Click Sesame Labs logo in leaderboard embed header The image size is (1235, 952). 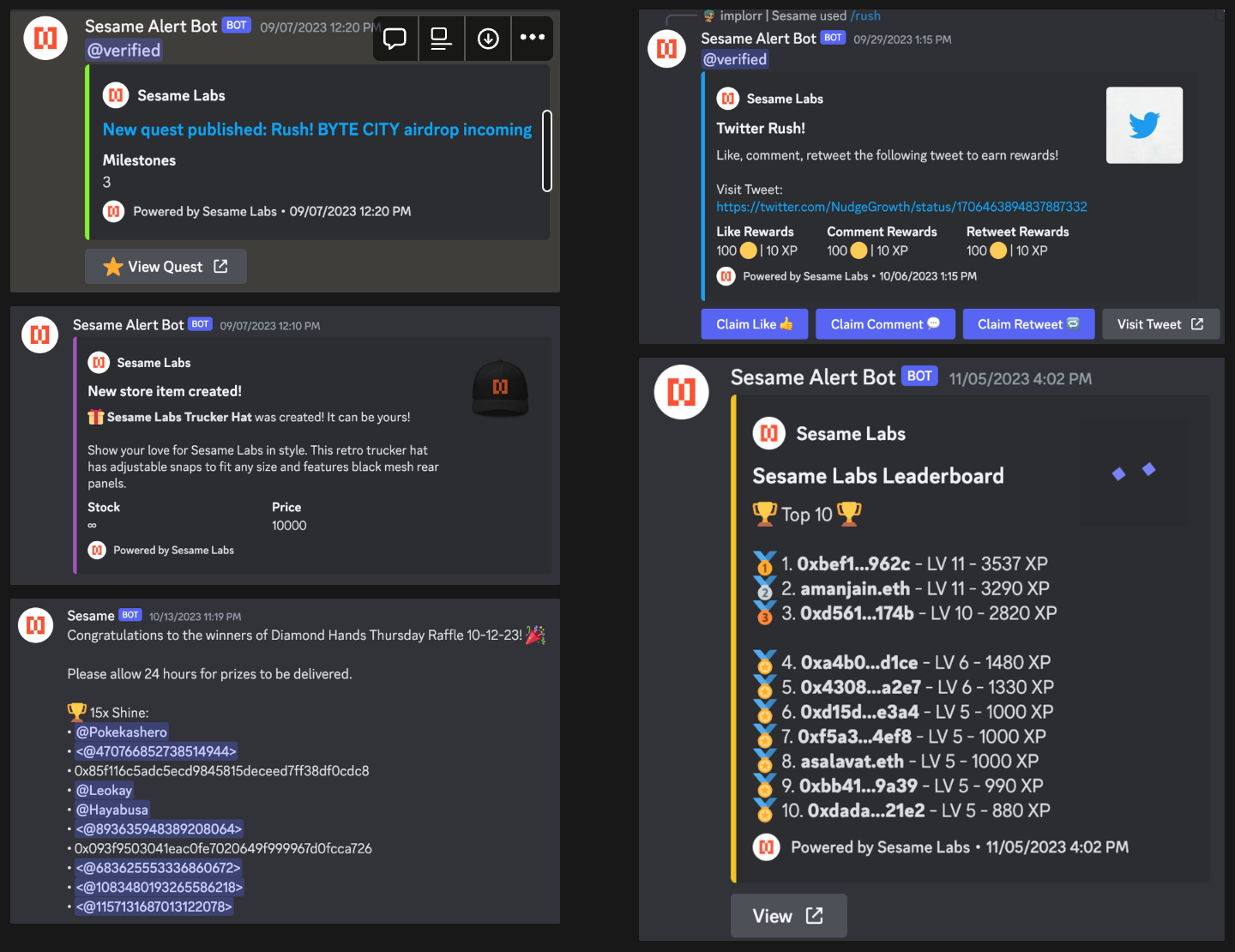click(x=769, y=433)
